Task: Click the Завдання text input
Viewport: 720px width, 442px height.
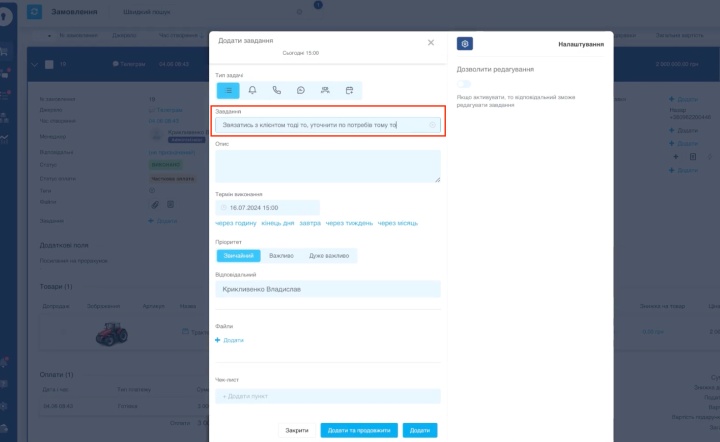Action: point(328,125)
